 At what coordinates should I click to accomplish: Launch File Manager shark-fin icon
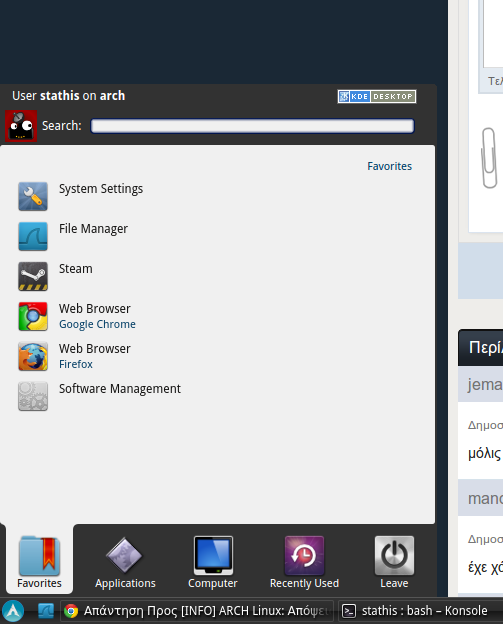33,236
